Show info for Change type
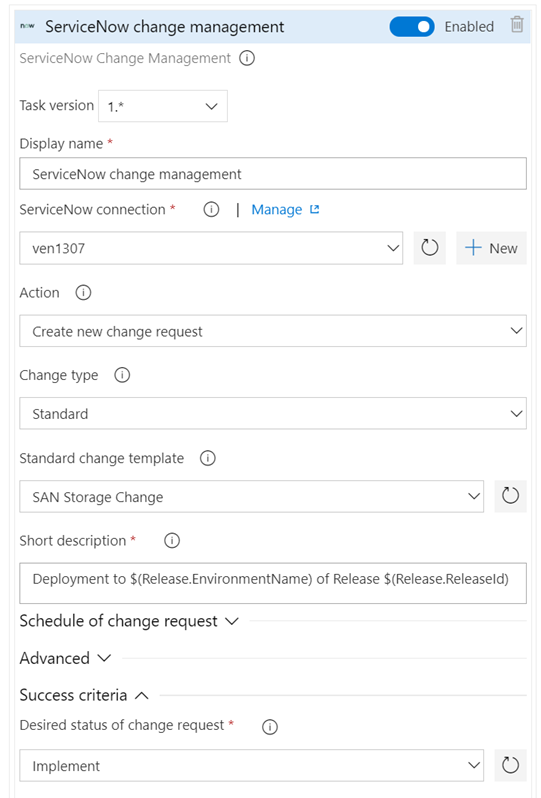Viewport: 541px width, 798px height. click(122, 375)
